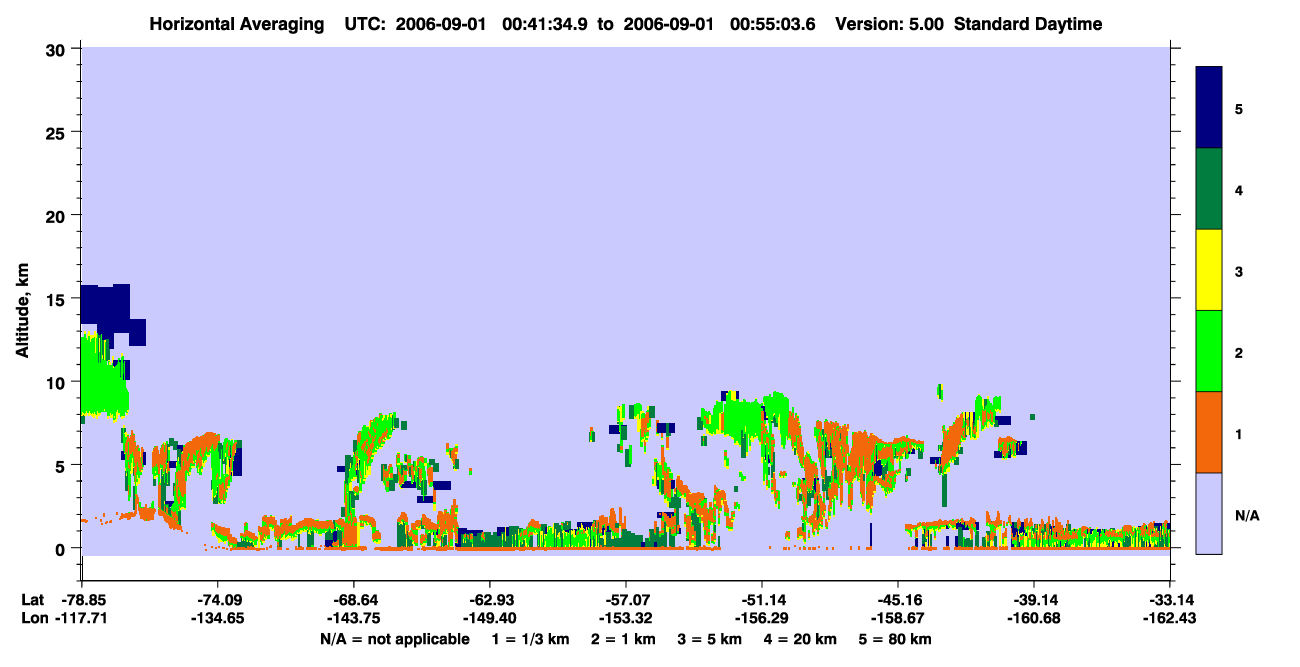The width and height of the screenshot is (1300, 667).
Task: Click the '1 = 1/3 km' legend entry
Action: point(530,639)
